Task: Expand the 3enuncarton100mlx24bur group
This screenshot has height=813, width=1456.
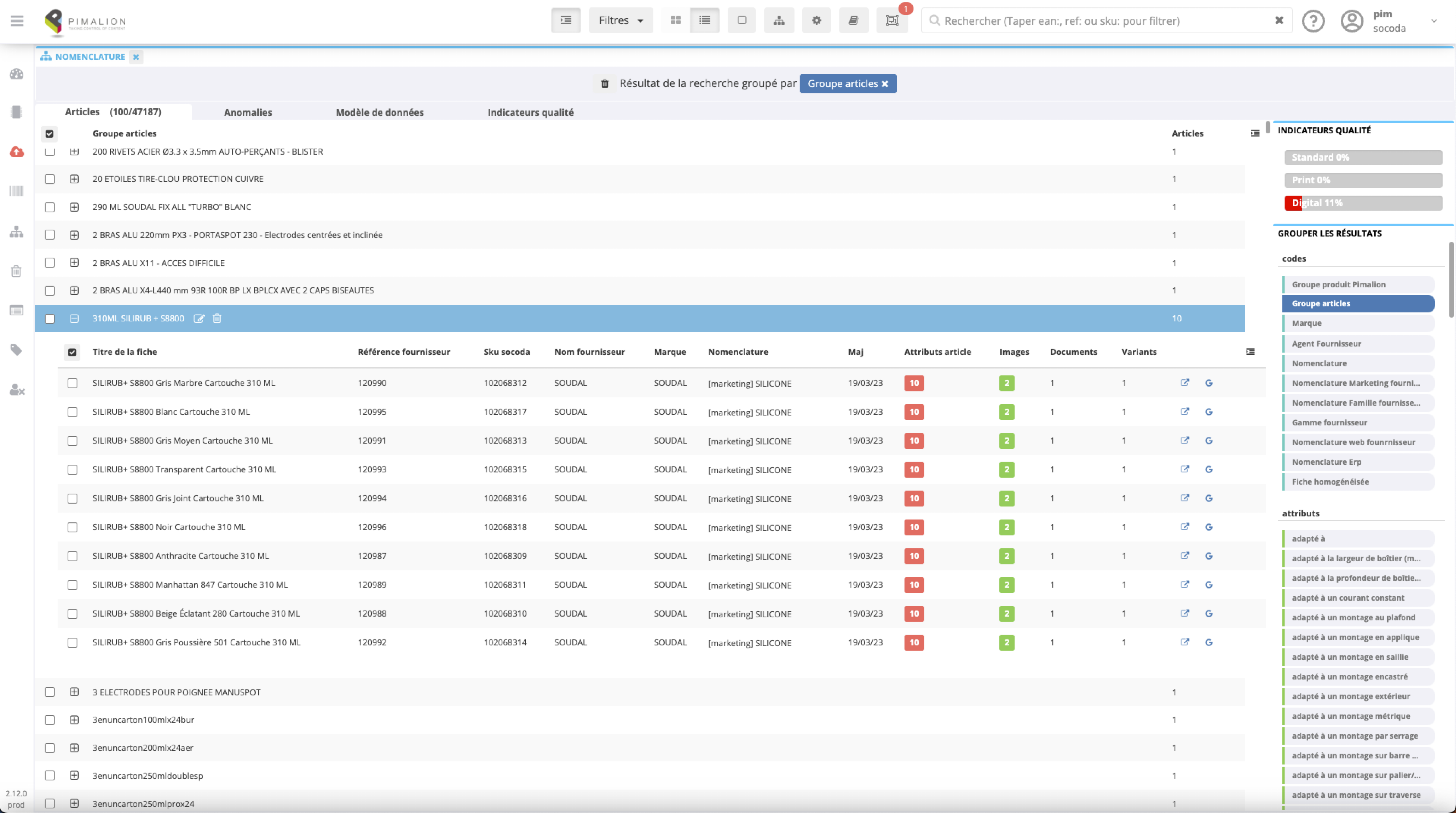Action: (74, 720)
